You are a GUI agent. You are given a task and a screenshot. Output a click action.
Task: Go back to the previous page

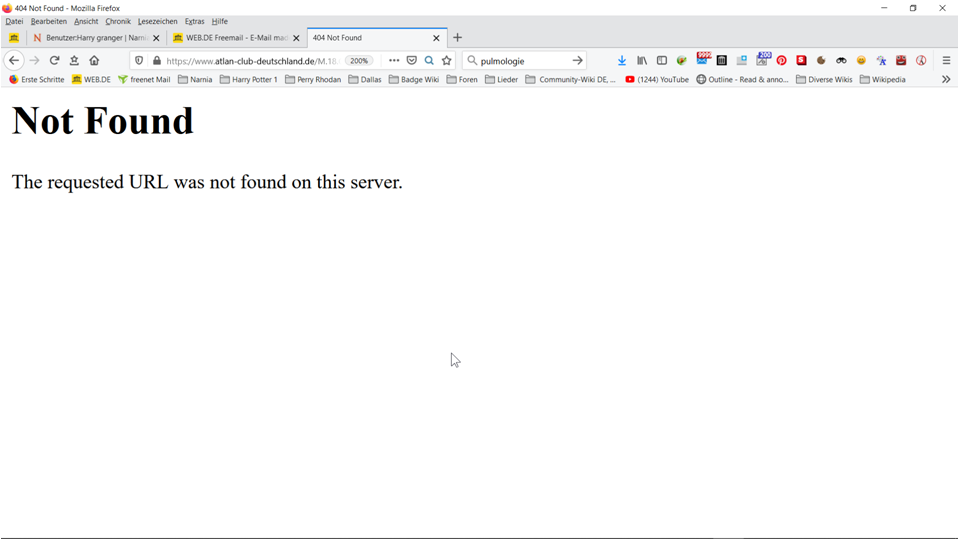click(x=14, y=61)
